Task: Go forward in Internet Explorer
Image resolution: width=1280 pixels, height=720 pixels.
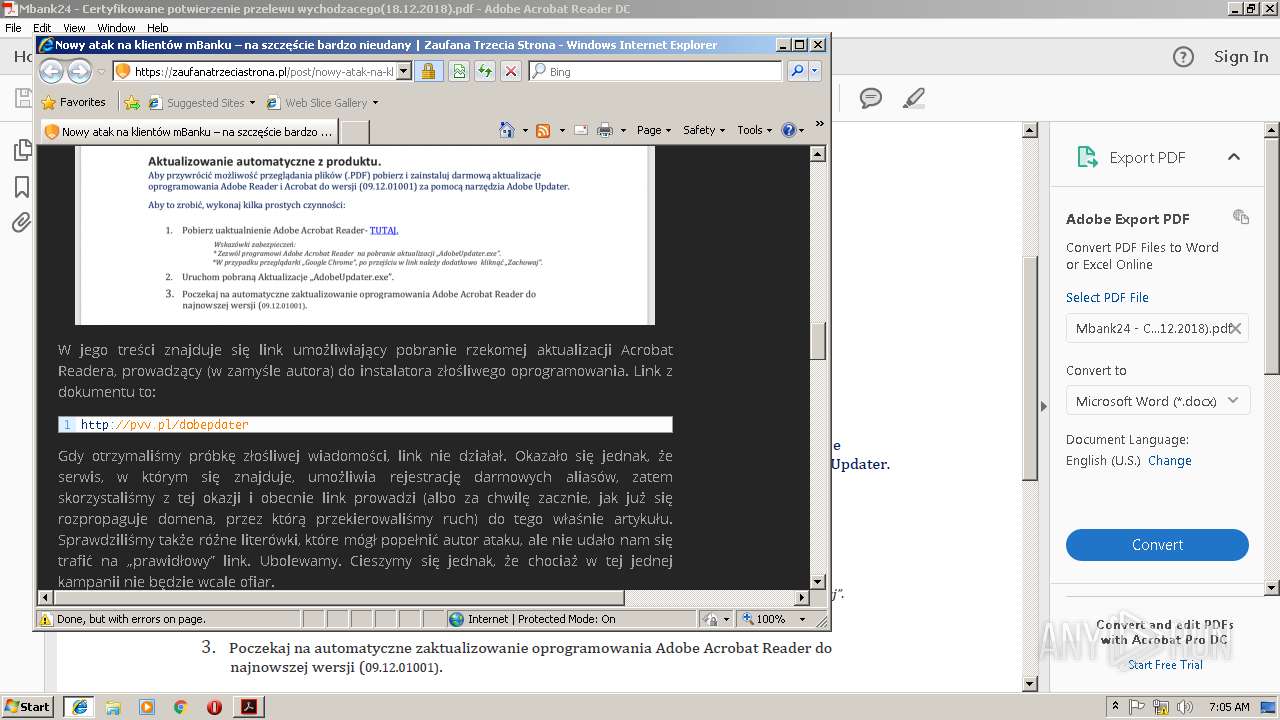Action: (79, 71)
